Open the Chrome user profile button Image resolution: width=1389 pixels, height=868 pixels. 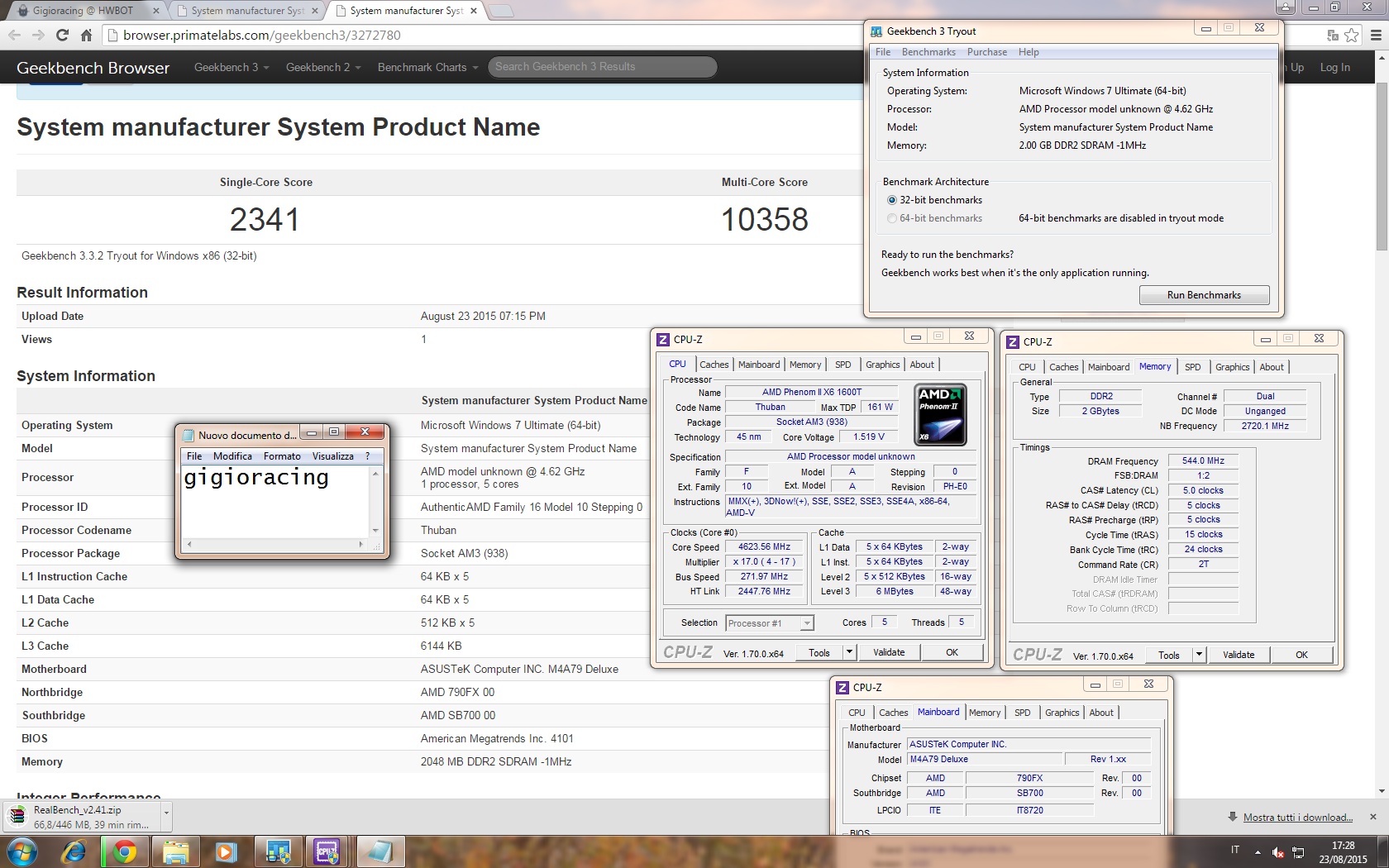1286,7
